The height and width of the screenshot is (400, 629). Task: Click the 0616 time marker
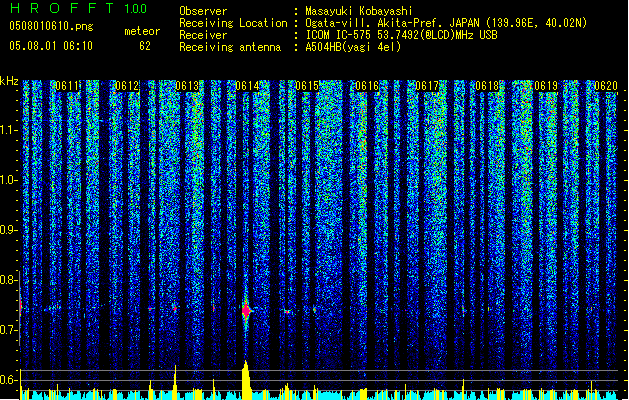coord(367,86)
